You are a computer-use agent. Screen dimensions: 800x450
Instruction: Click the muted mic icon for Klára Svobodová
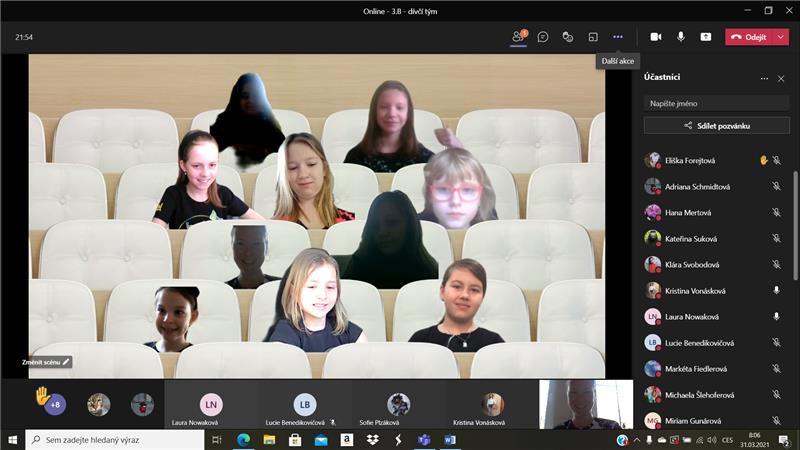[x=777, y=265]
